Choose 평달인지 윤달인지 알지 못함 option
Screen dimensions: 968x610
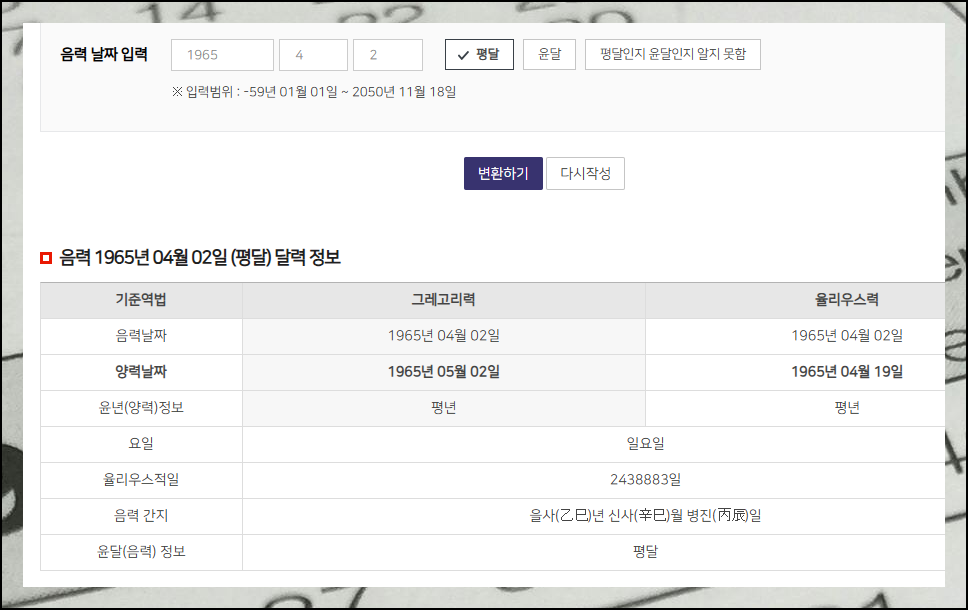[x=673, y=54]
